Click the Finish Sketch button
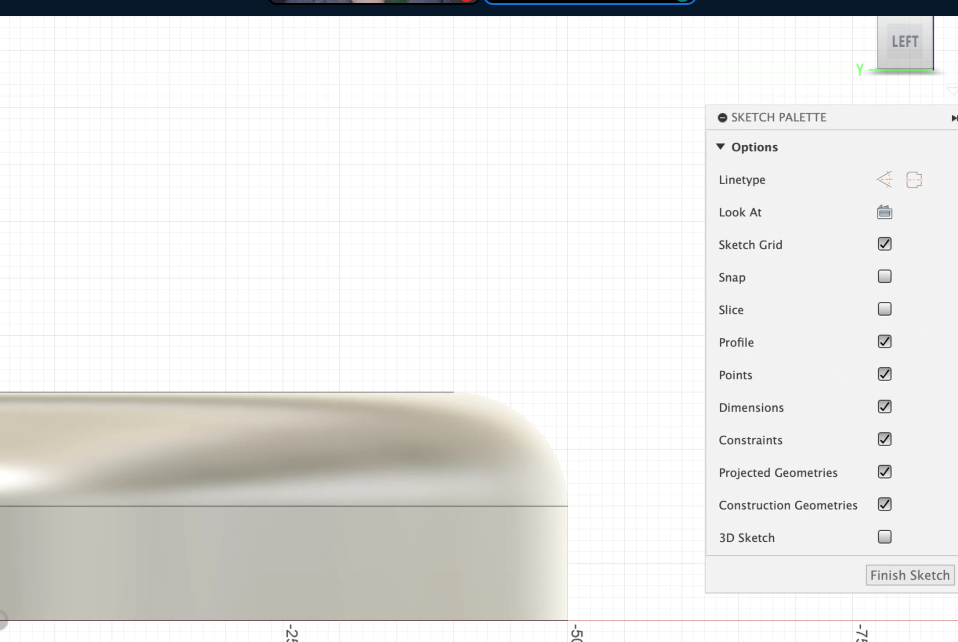 (x=910, y=575)
